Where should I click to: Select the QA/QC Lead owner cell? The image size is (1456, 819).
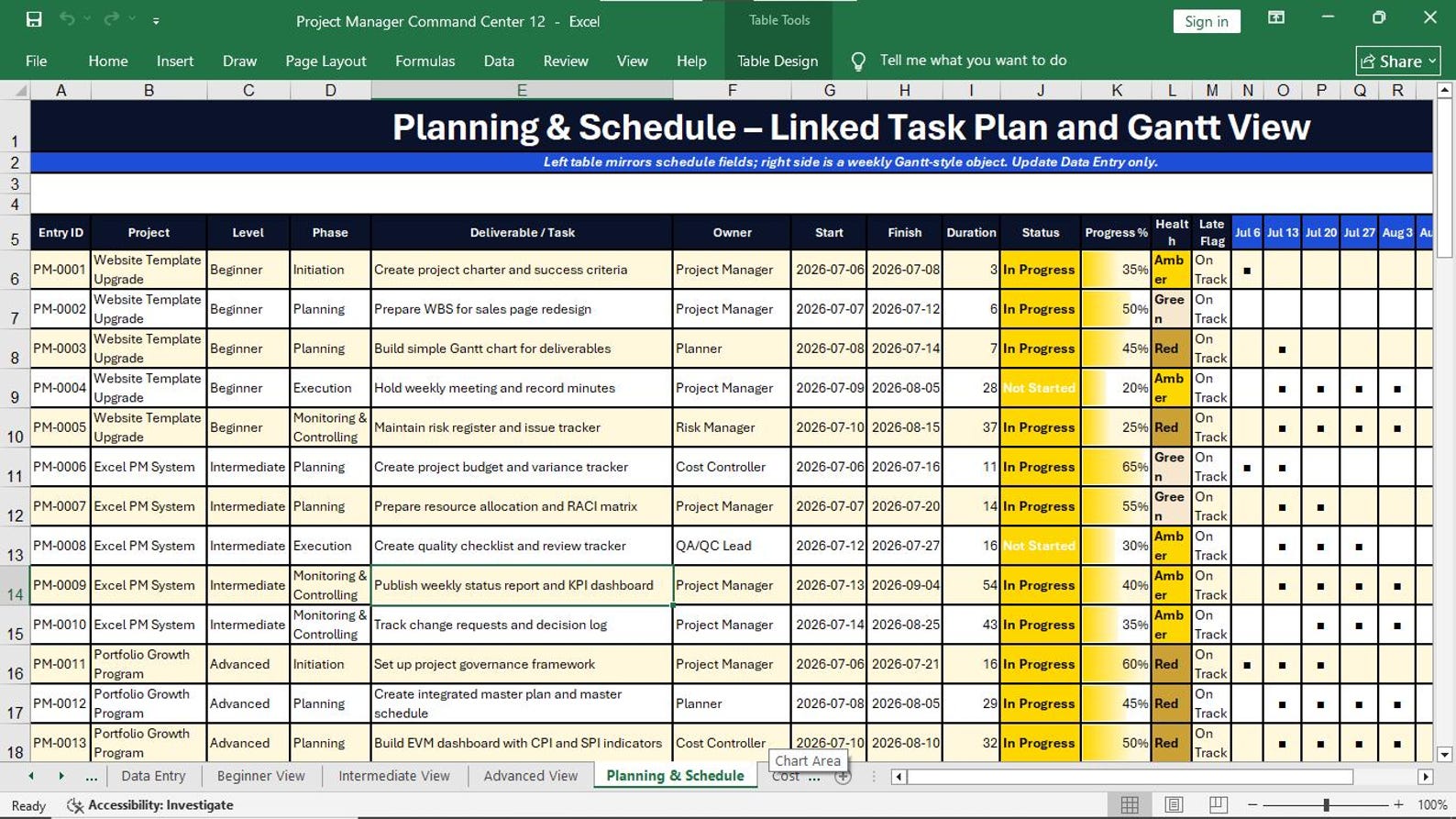(x=732, y=546)
